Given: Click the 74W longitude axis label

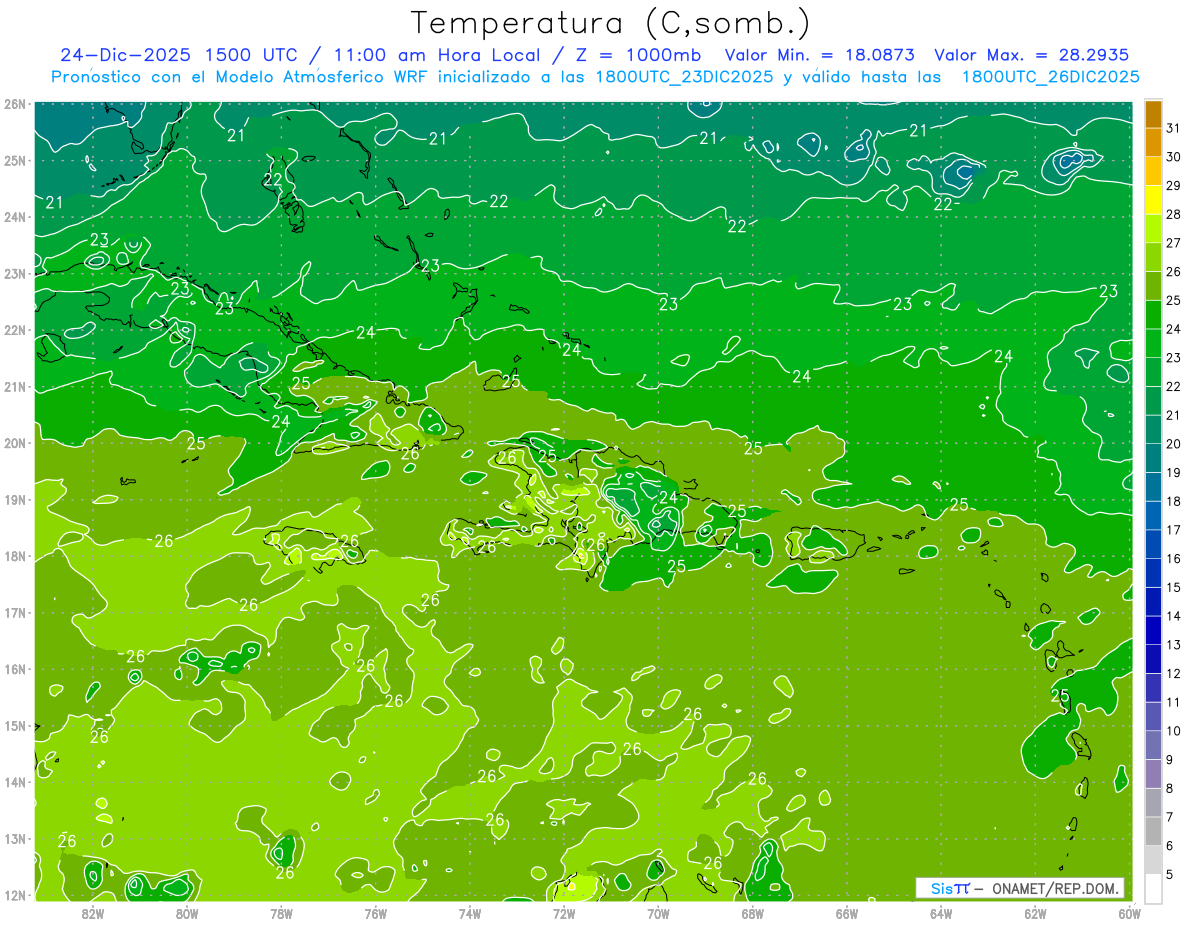Looking at the screenshot, I should [469, 913].
